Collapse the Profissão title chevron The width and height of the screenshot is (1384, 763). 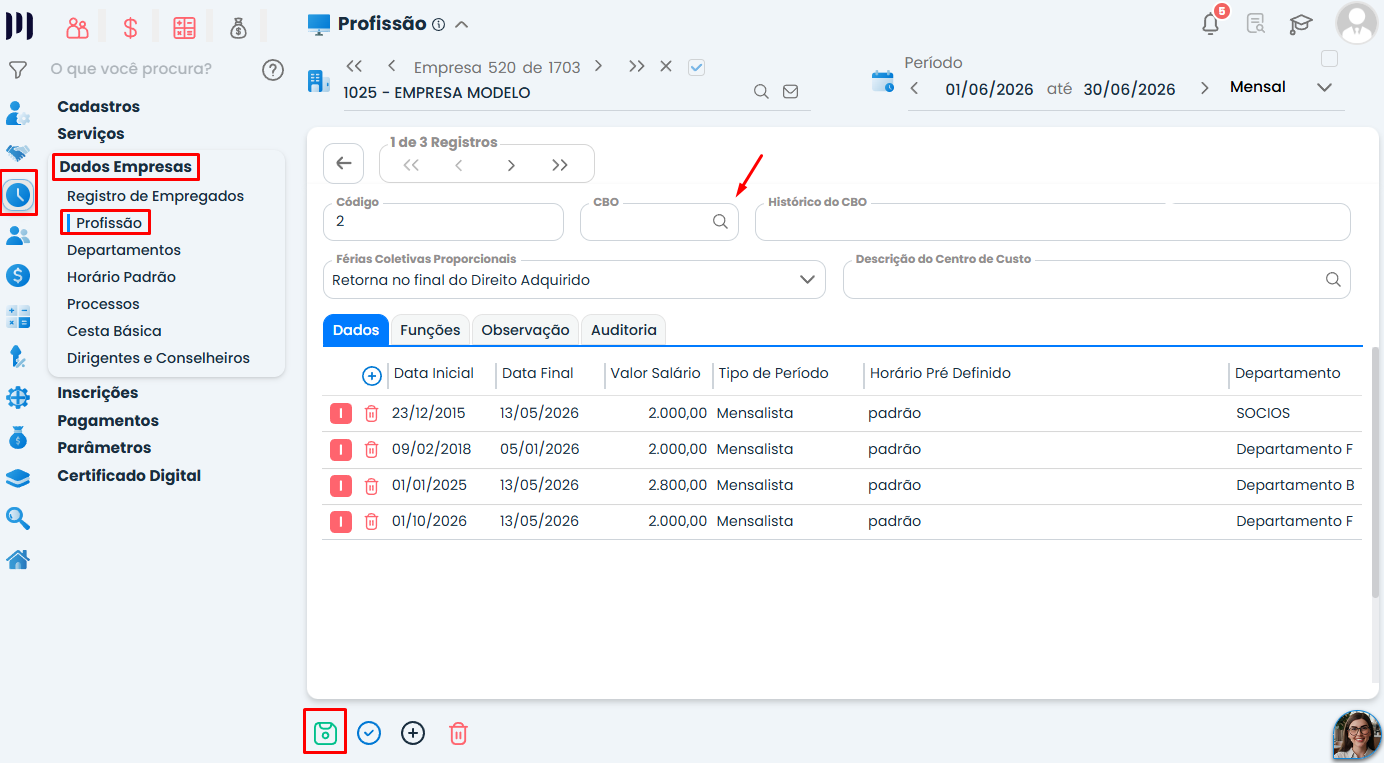461,24
